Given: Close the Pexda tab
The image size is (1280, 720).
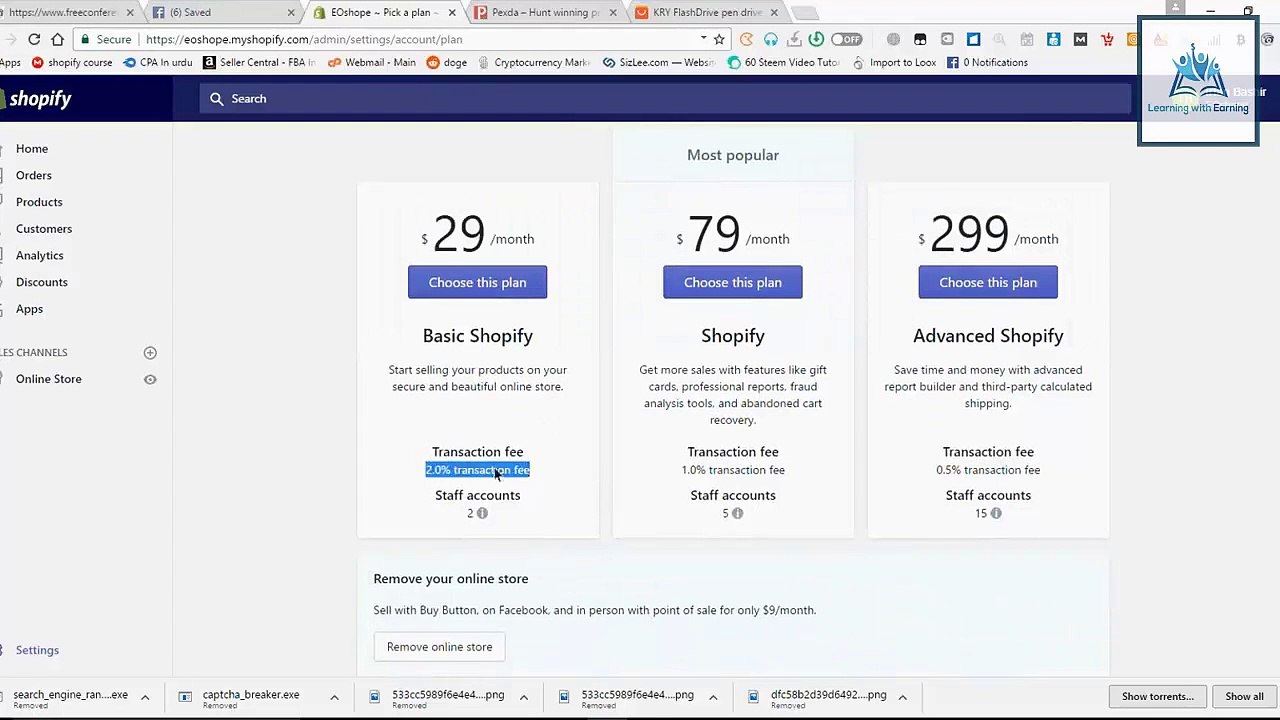Looking at the screenshot, I should [613, 13].
